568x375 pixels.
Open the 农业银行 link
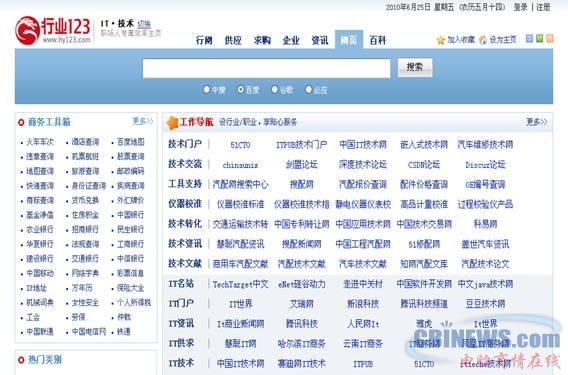(40, 229)
